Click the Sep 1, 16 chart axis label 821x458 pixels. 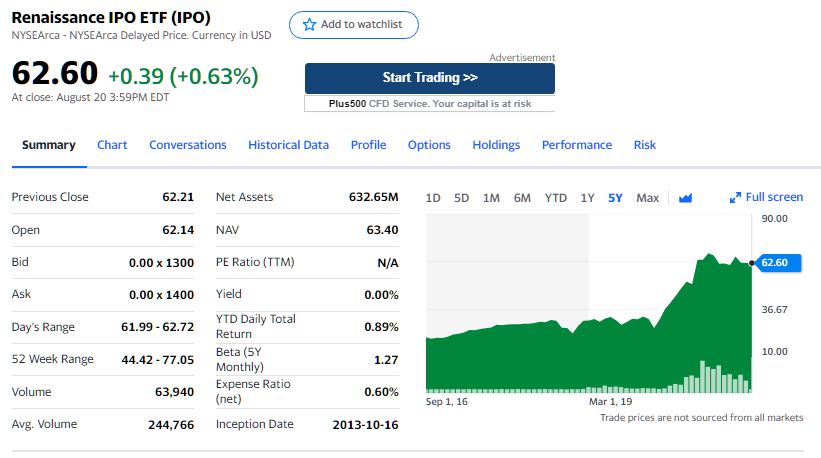click(447, 401)
